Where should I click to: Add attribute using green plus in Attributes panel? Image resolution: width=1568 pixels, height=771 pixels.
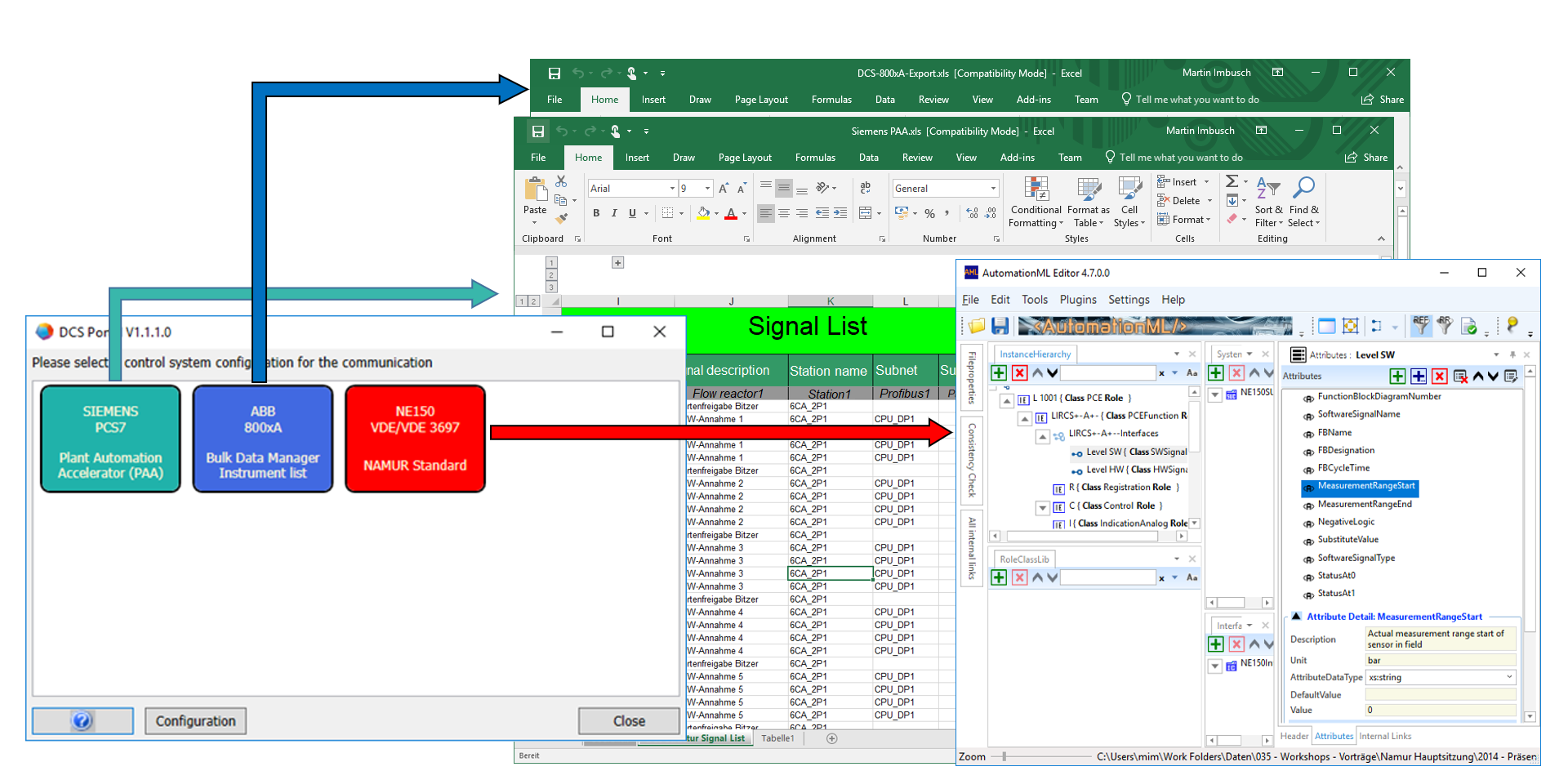(x=1397, y=376)
